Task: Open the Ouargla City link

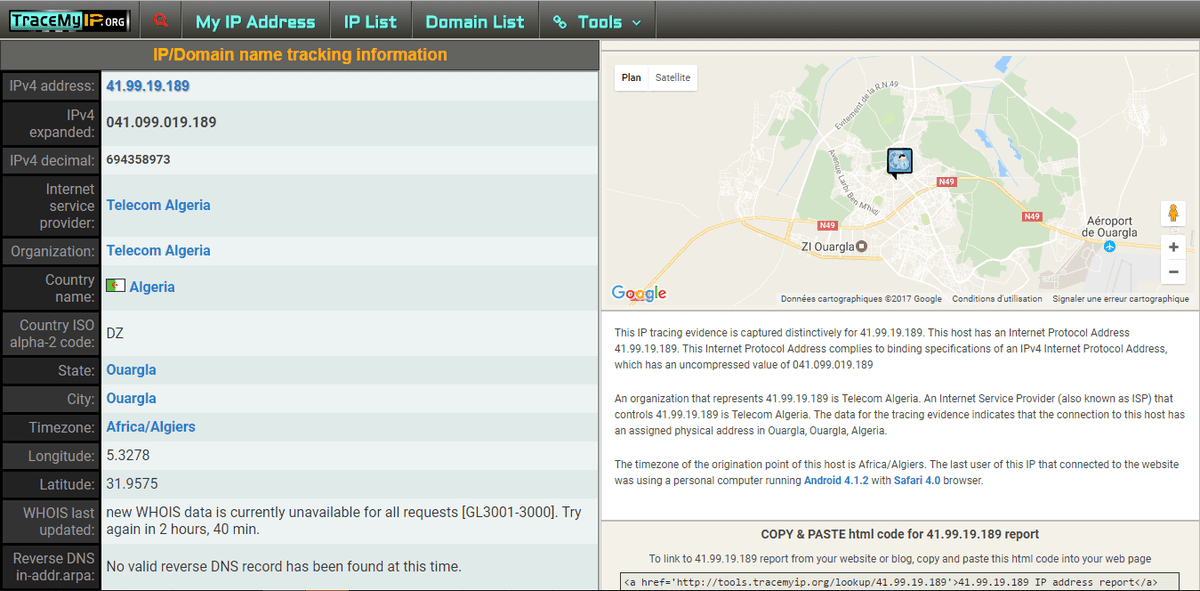Action: point(131,398)
